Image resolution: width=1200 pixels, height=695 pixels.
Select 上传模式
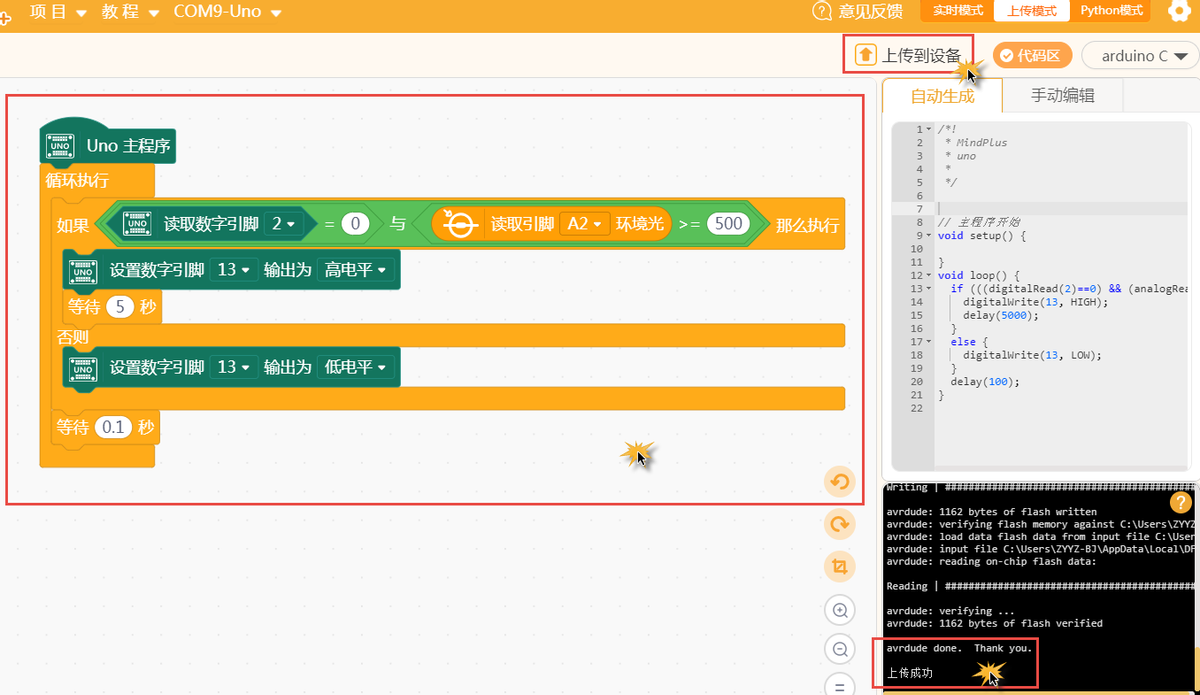point(1032,11)
